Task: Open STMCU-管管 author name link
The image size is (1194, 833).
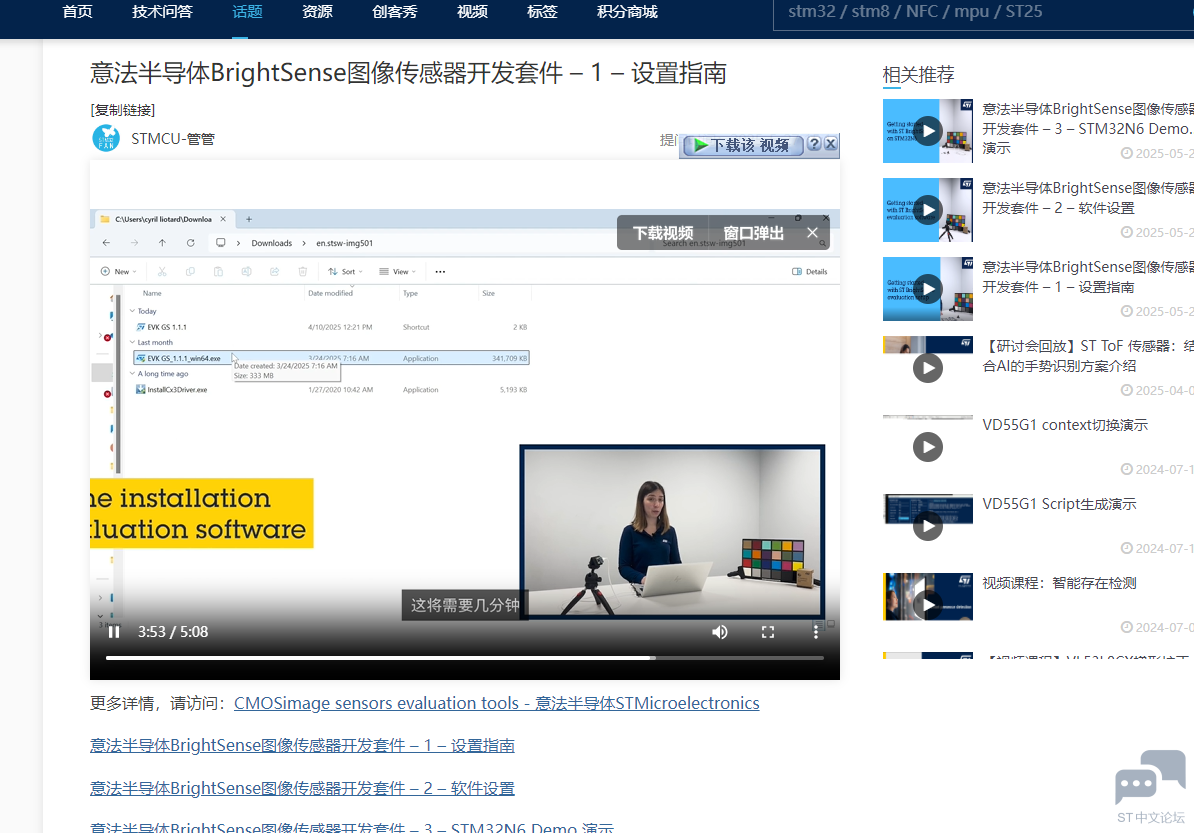Action: [x=173, y=139]
